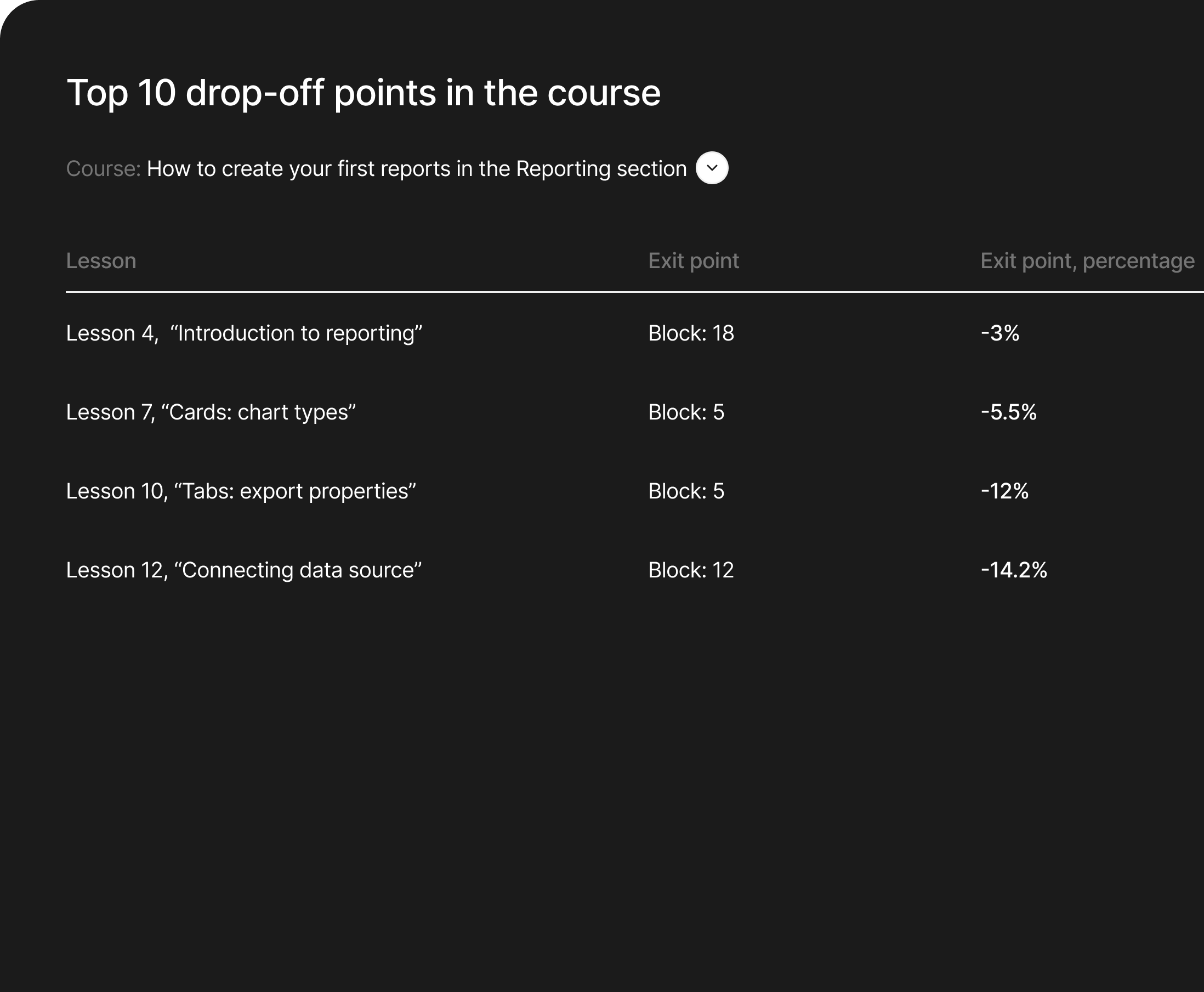The image size is (1204, 992).
Task: Click the Top 10 drop-off points title
Action: [x=364, y=93]
